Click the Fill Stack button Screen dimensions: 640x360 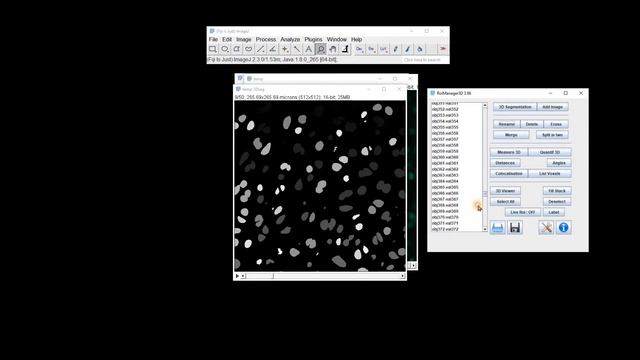[x=557, y=191]
